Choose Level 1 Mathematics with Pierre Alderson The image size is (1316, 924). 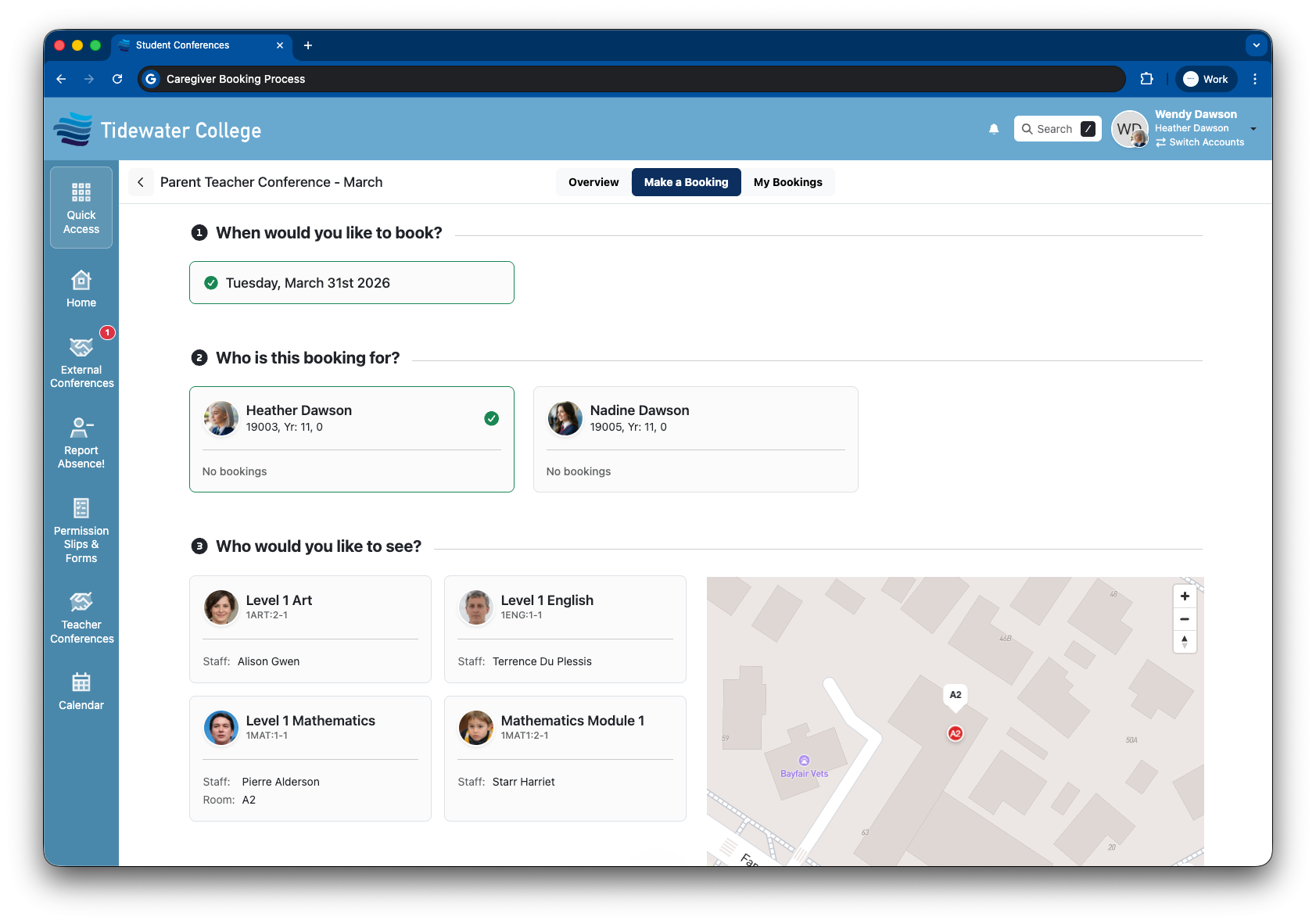coord(310,758)
